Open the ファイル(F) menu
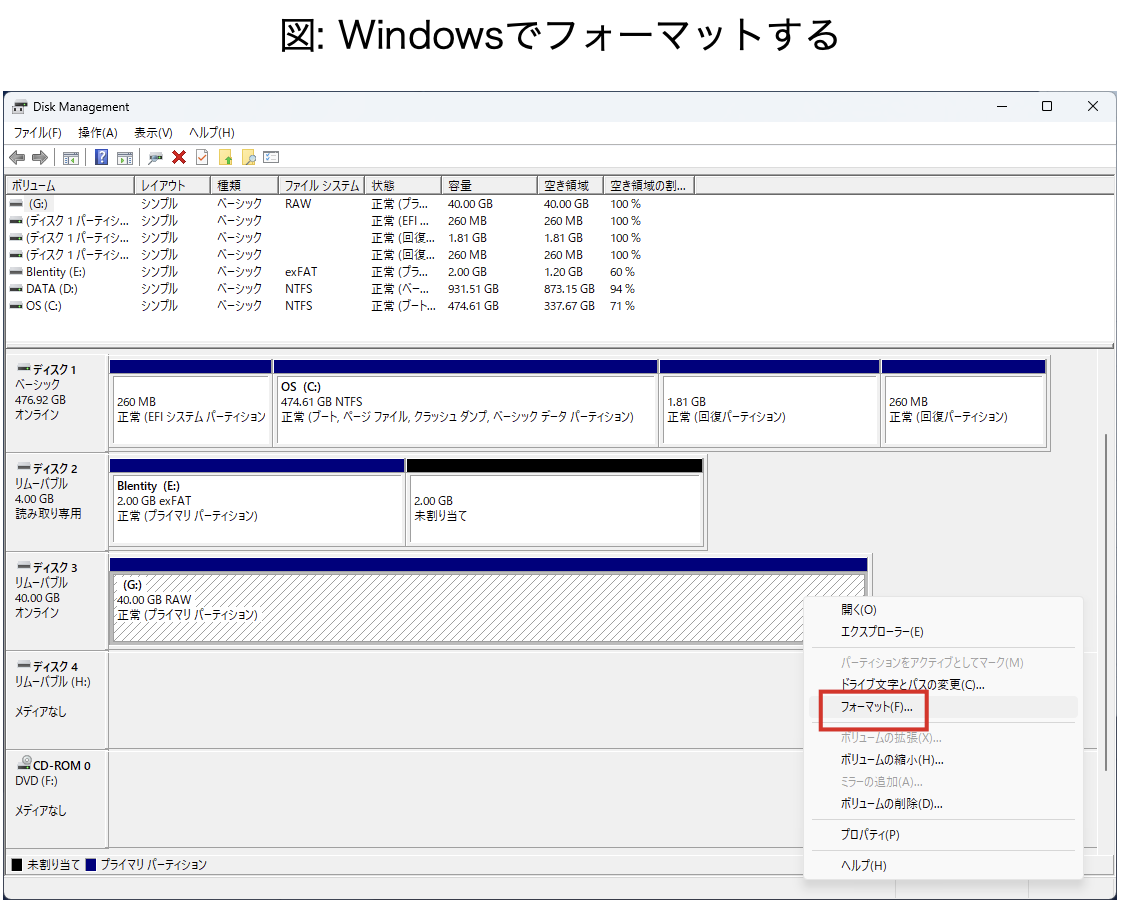The image size is (1121, 900). pos(38,132)
